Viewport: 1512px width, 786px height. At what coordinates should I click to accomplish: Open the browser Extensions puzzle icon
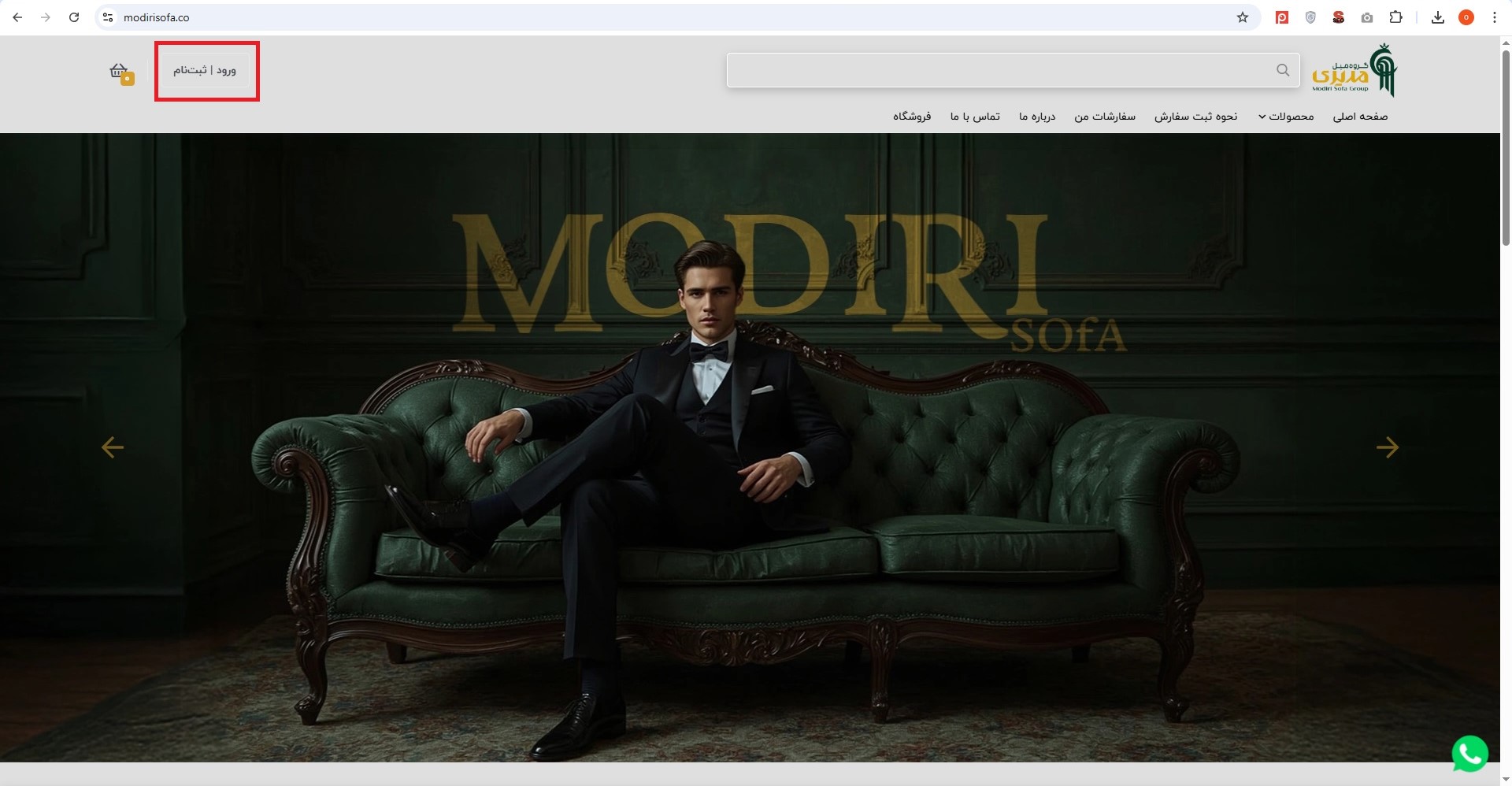point(1395,17)
